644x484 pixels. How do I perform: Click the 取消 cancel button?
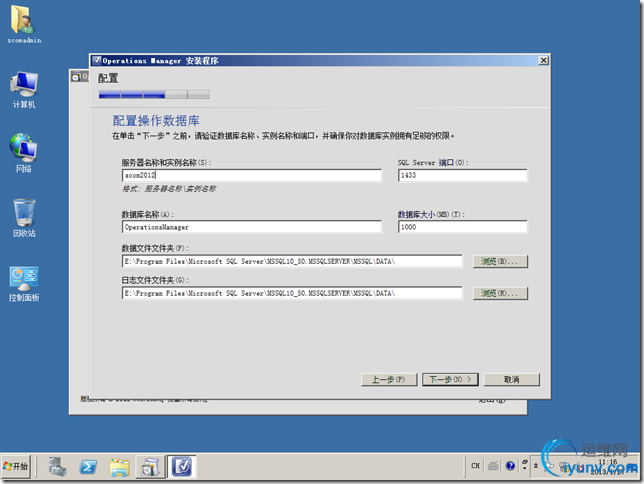(512, 380)
